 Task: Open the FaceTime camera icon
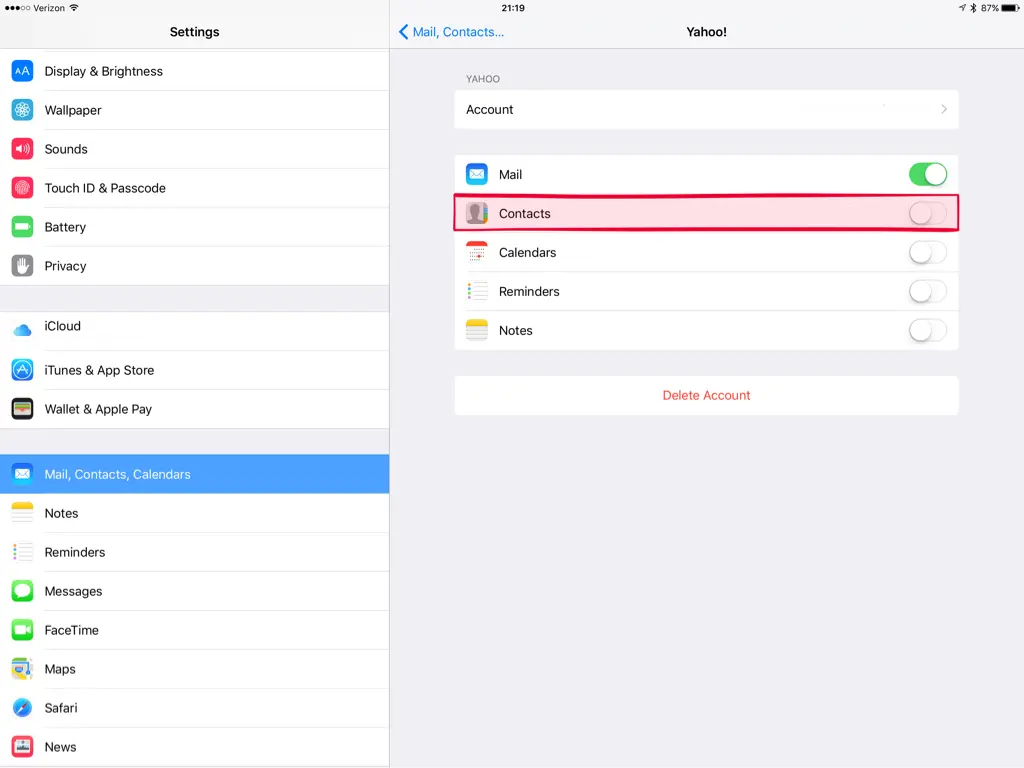(22, 630)
